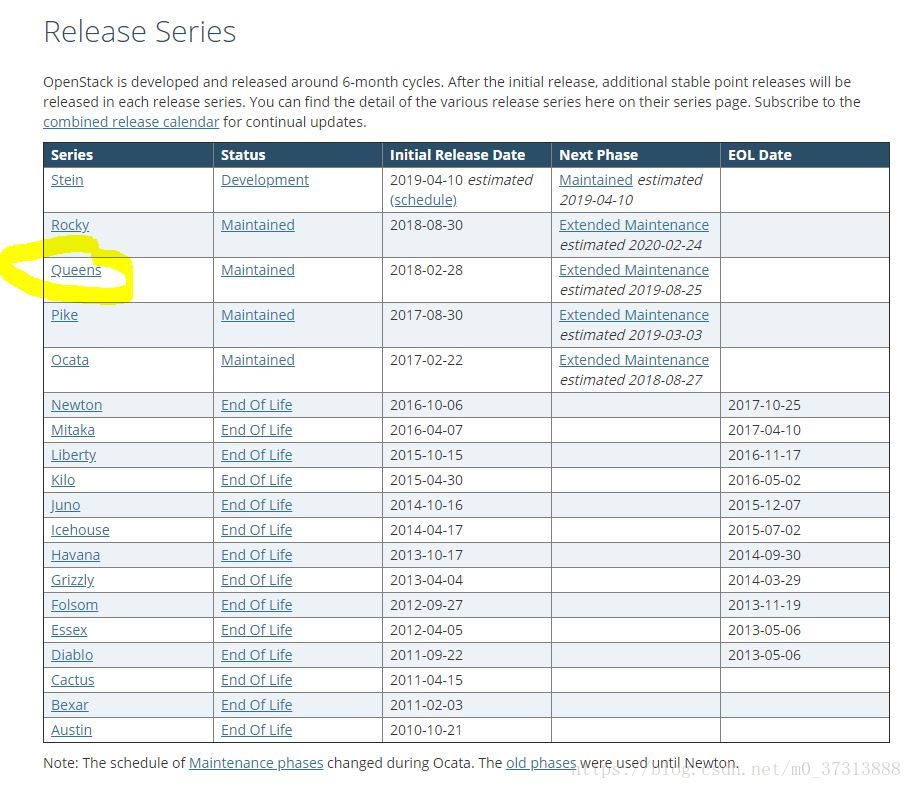This screenshot has width=912, height=789.
Task: Click End Of Life link in Cactus row
Action: click(256, 680)
